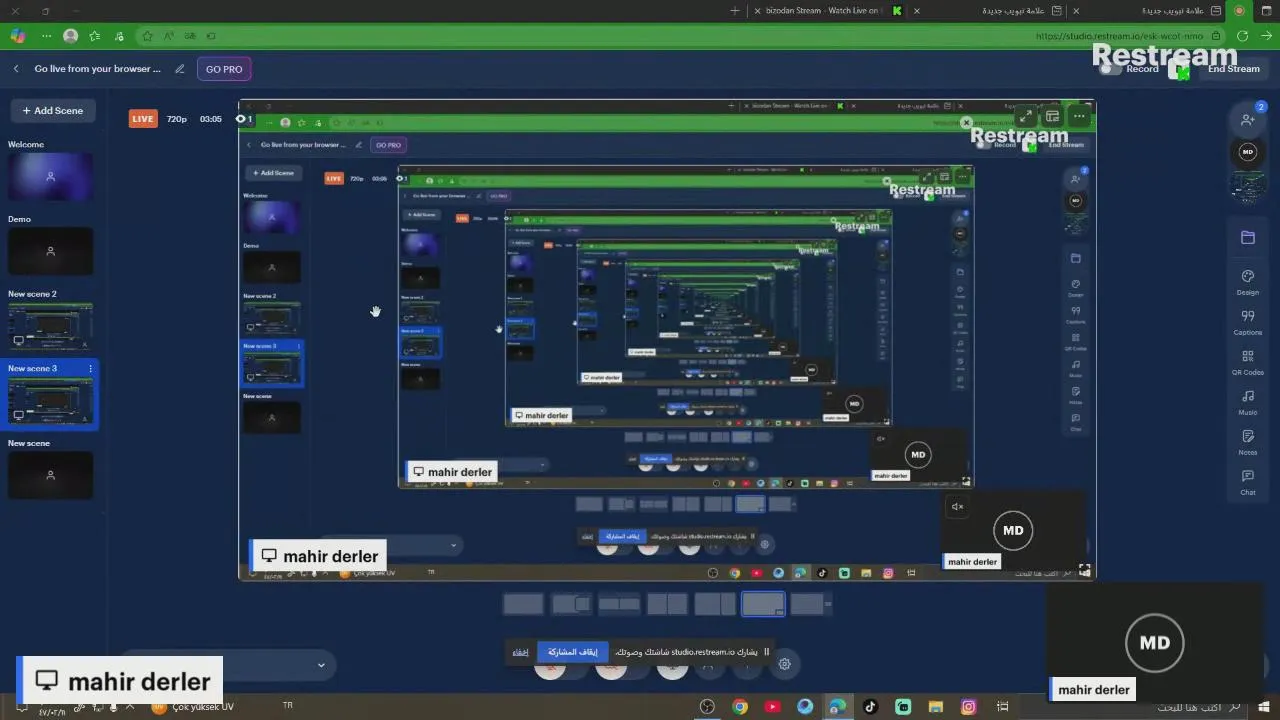The width and height of the screenshot is (1280, 720).
Task: Open the Music panel
Action: pyautogui.click(x=1247, y=402)
